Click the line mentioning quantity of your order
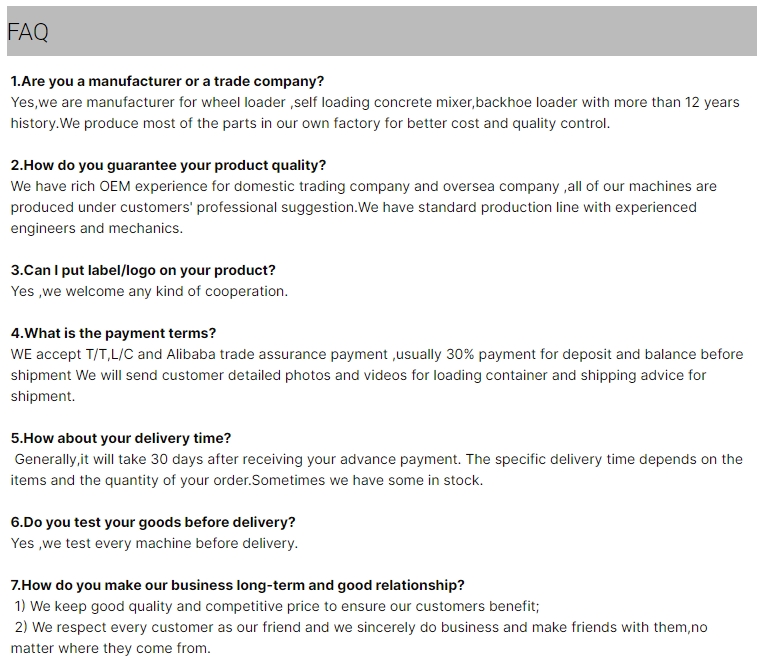 coord(247,480)
